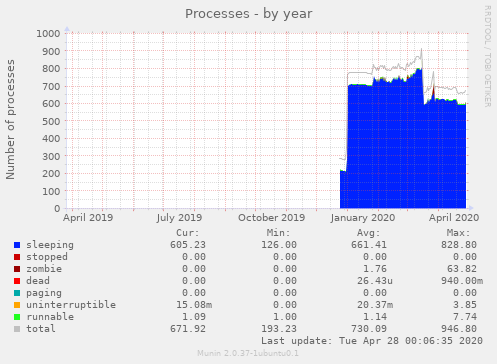Viewport: 497px width, 364px height.
Task: Click the 'Number of processes' axis title
Action: pyautogui.click(x=10, y=119)
